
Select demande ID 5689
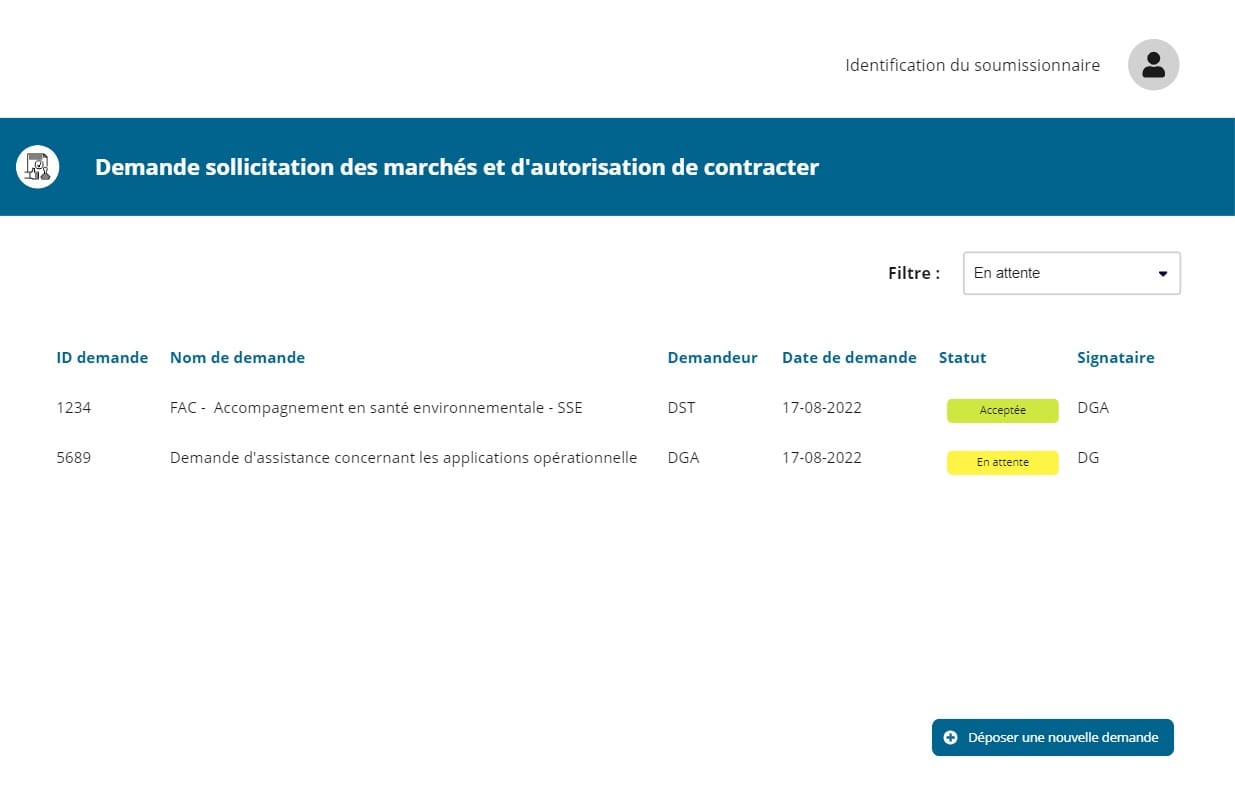[73, 458]
